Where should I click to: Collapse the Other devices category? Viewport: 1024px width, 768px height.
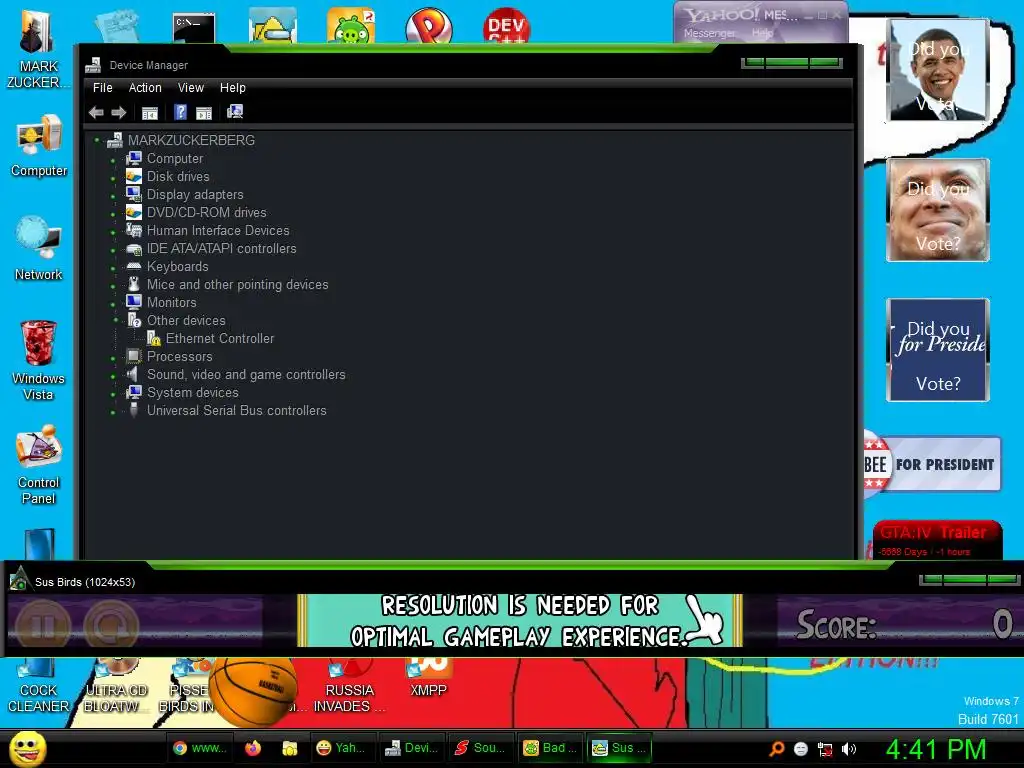(x=116, y=320)
